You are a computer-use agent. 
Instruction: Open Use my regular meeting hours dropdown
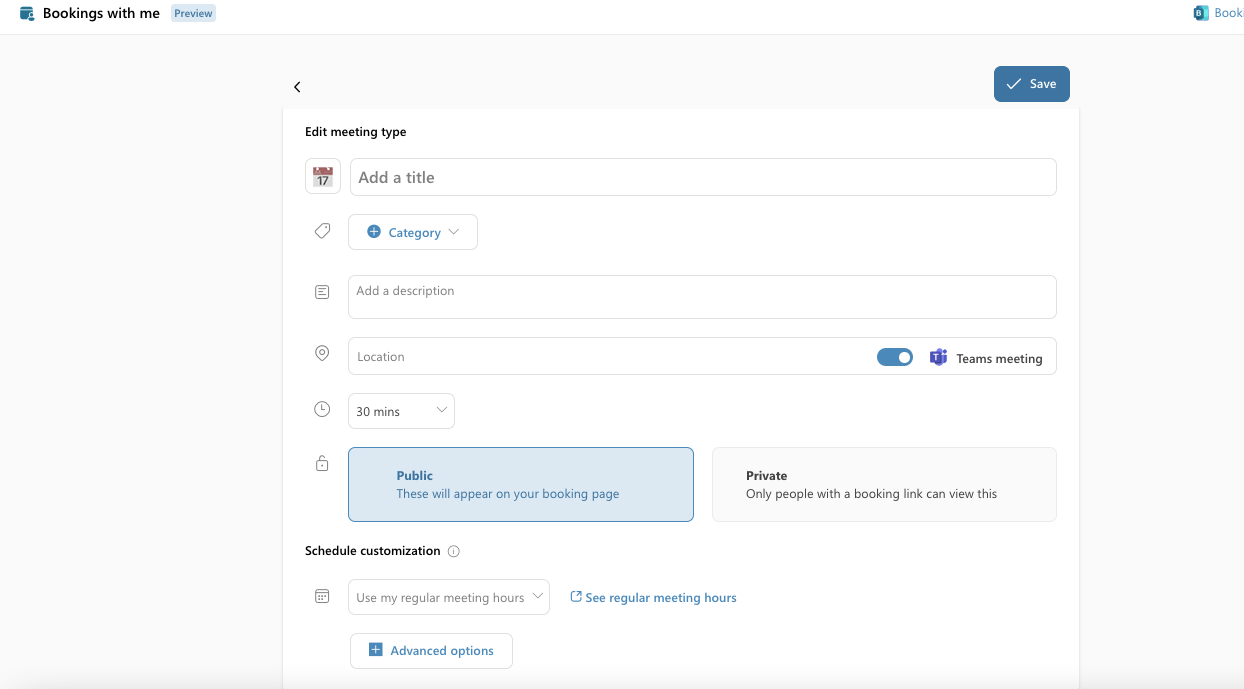pyautogui.click(x=449, y=597)
